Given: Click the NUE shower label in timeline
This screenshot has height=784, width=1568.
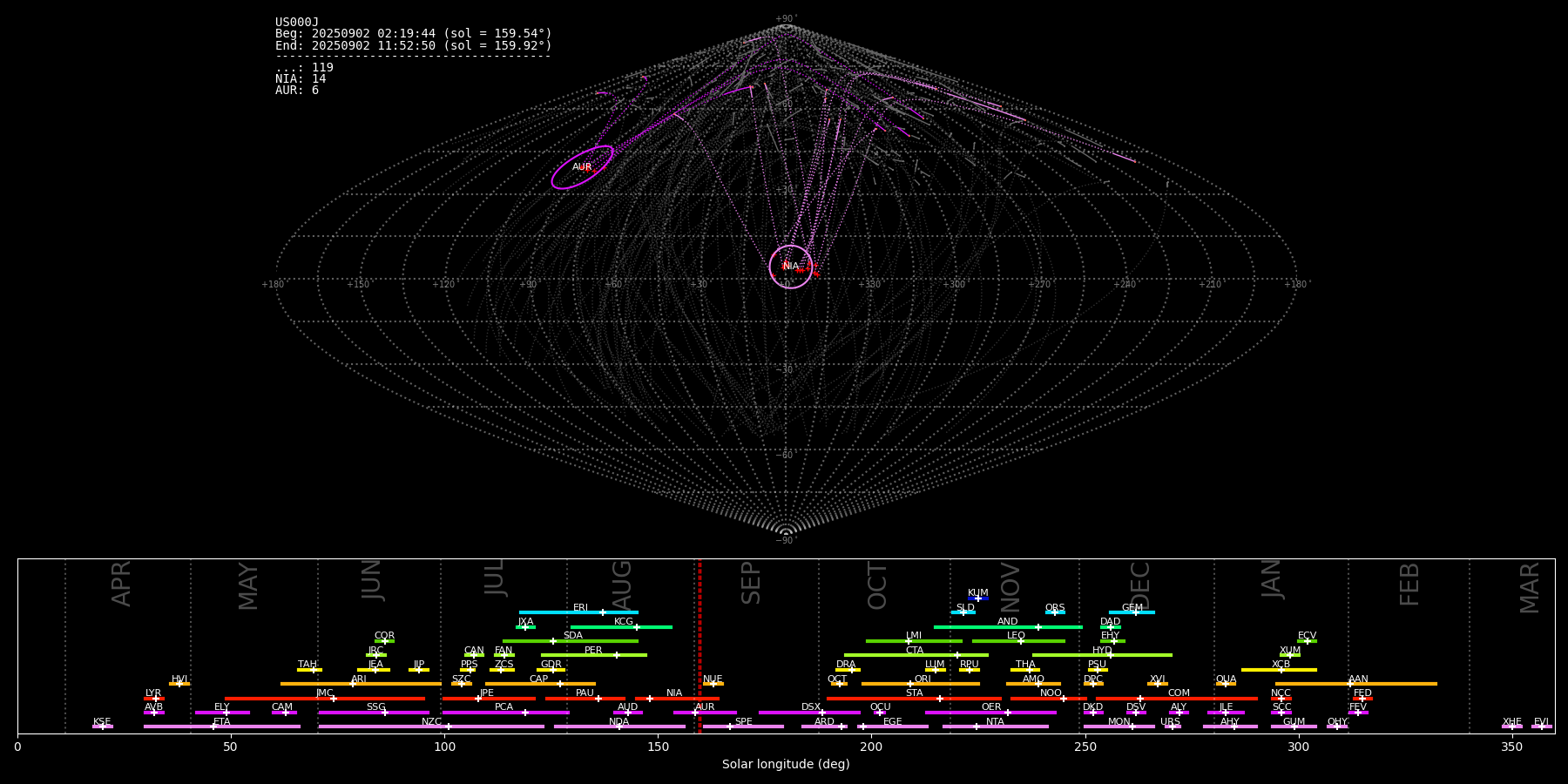Looking at the screenshot, I should 713,679.
